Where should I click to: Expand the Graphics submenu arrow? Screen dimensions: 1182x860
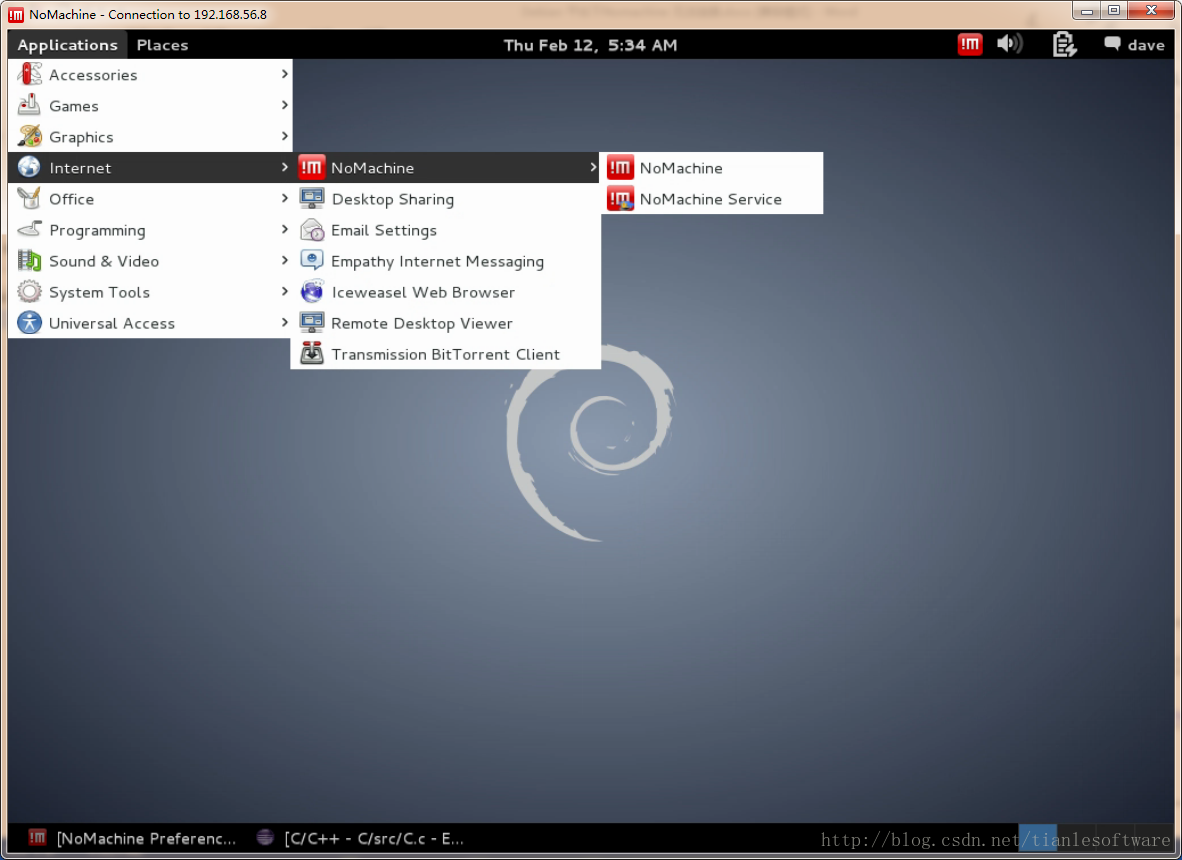284,136
